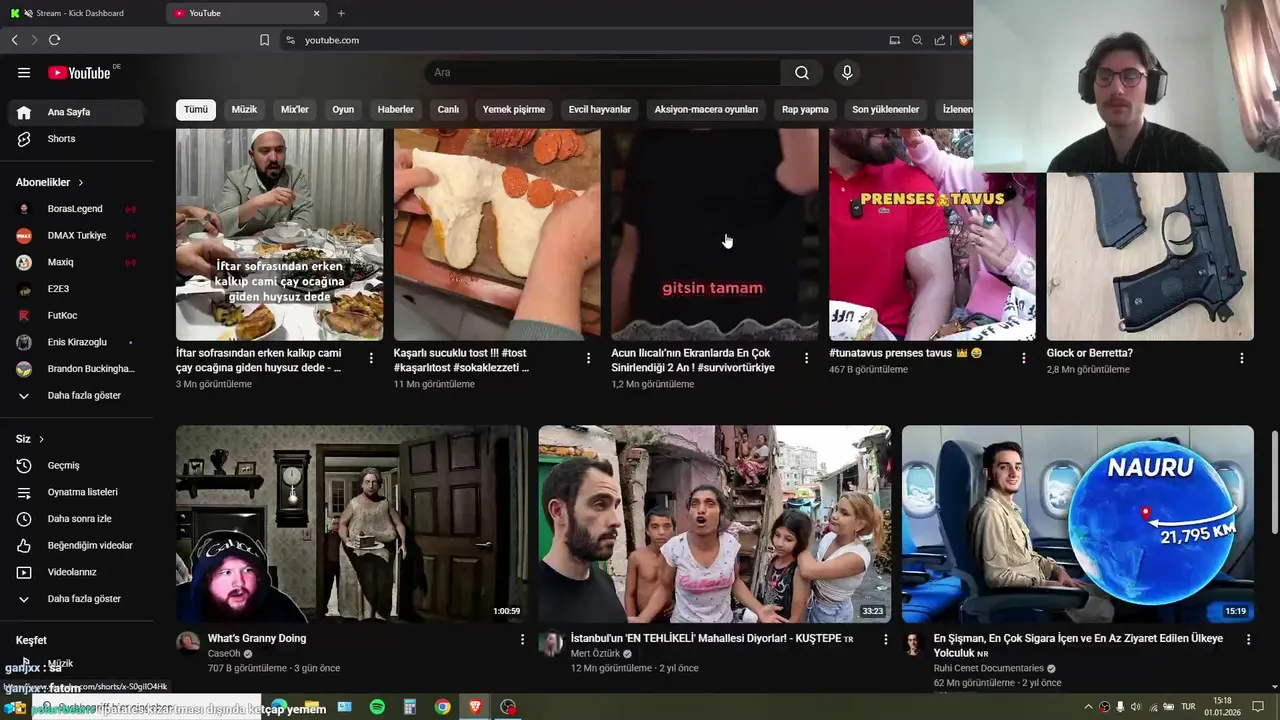The height and width of the screenshot is (720, 1280).
Task: Close the YouTube browser tab
Action: tap(317, 13)
